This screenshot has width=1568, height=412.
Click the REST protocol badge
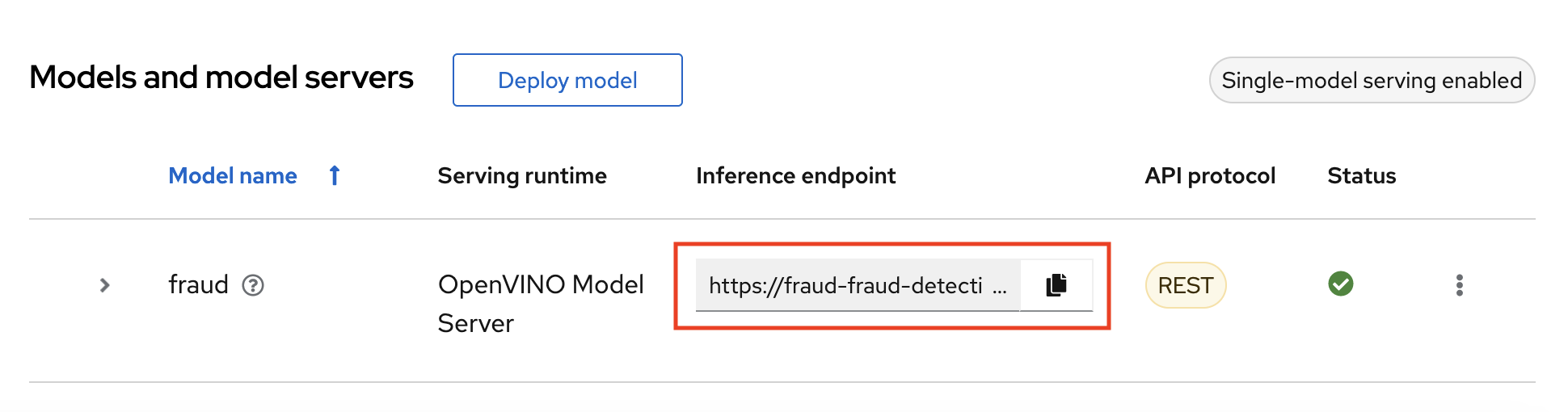pos(1185,285)
